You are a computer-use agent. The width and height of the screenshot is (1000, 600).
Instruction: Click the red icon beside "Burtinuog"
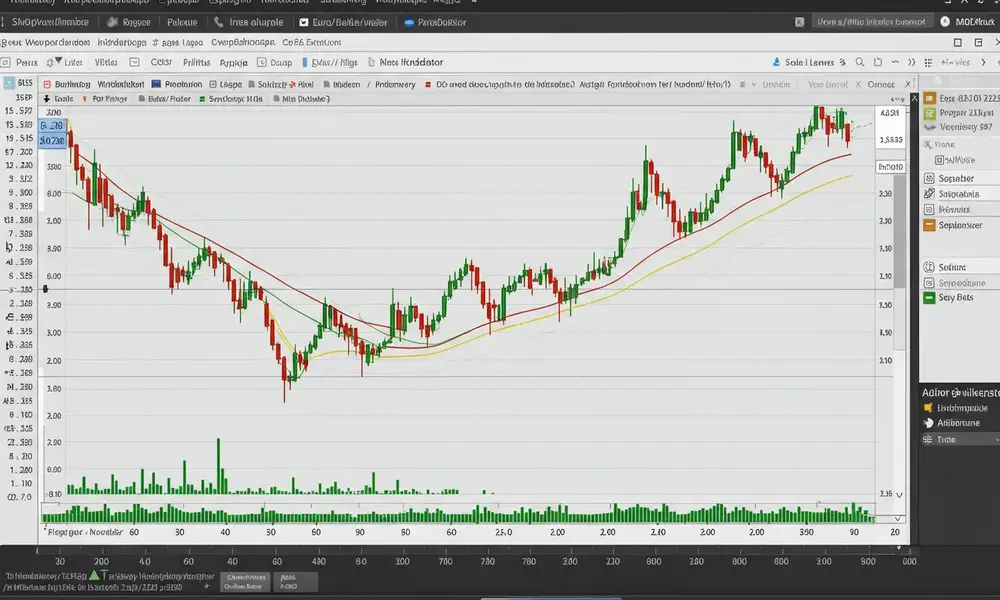(47, 84)
